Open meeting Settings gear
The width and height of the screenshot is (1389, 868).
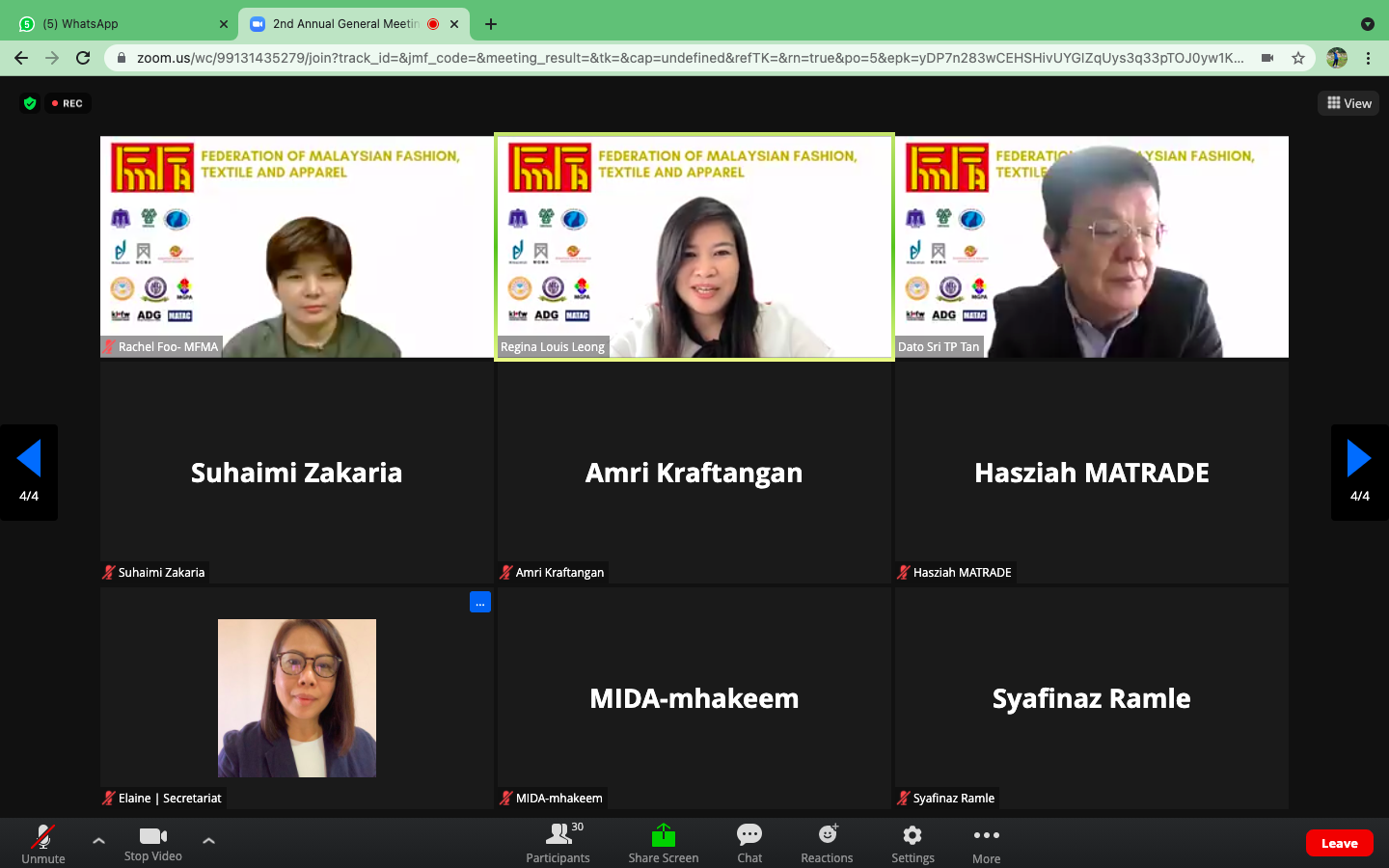(912, 843)
